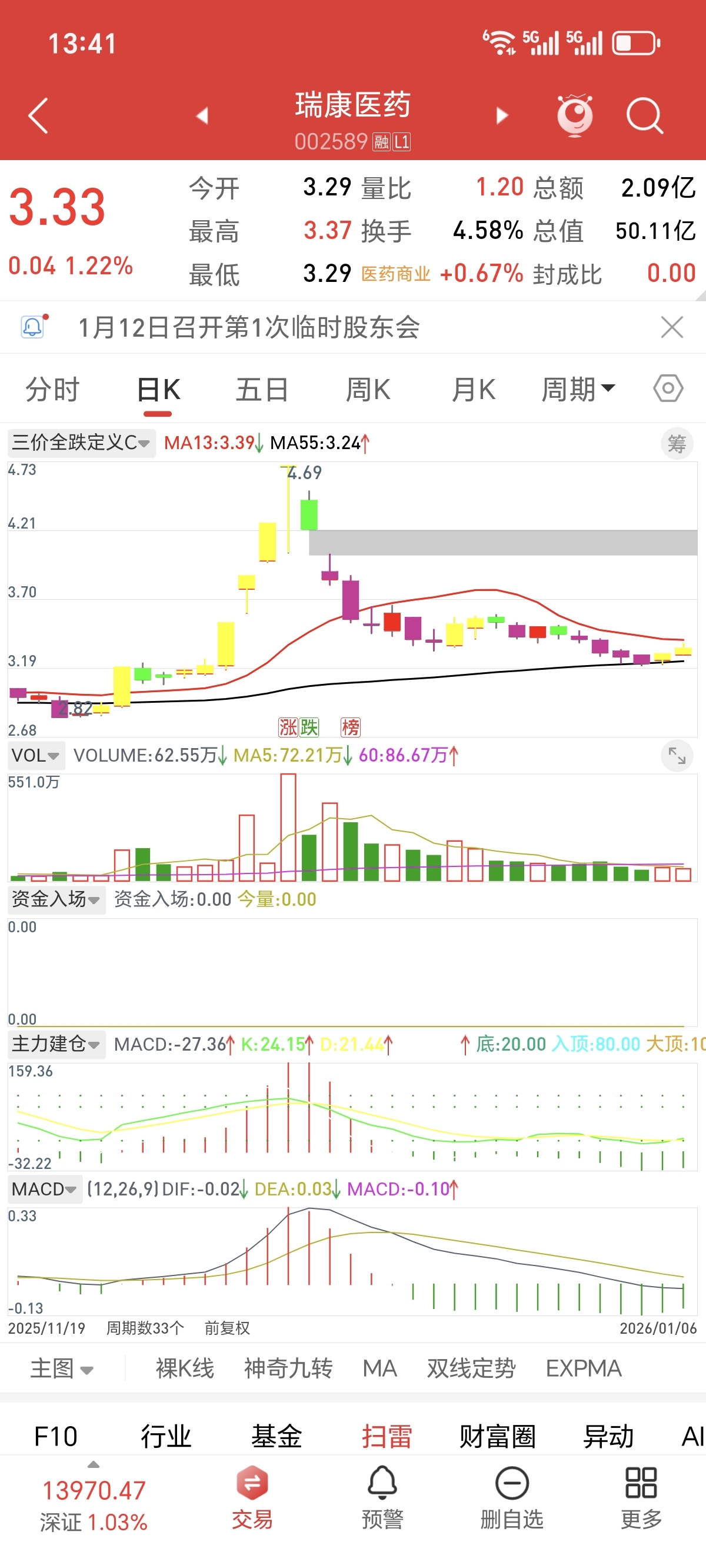706x1568 pixels.
Task: Tap the 总值 50.11亿 value
Action: [x=655, y=231]
